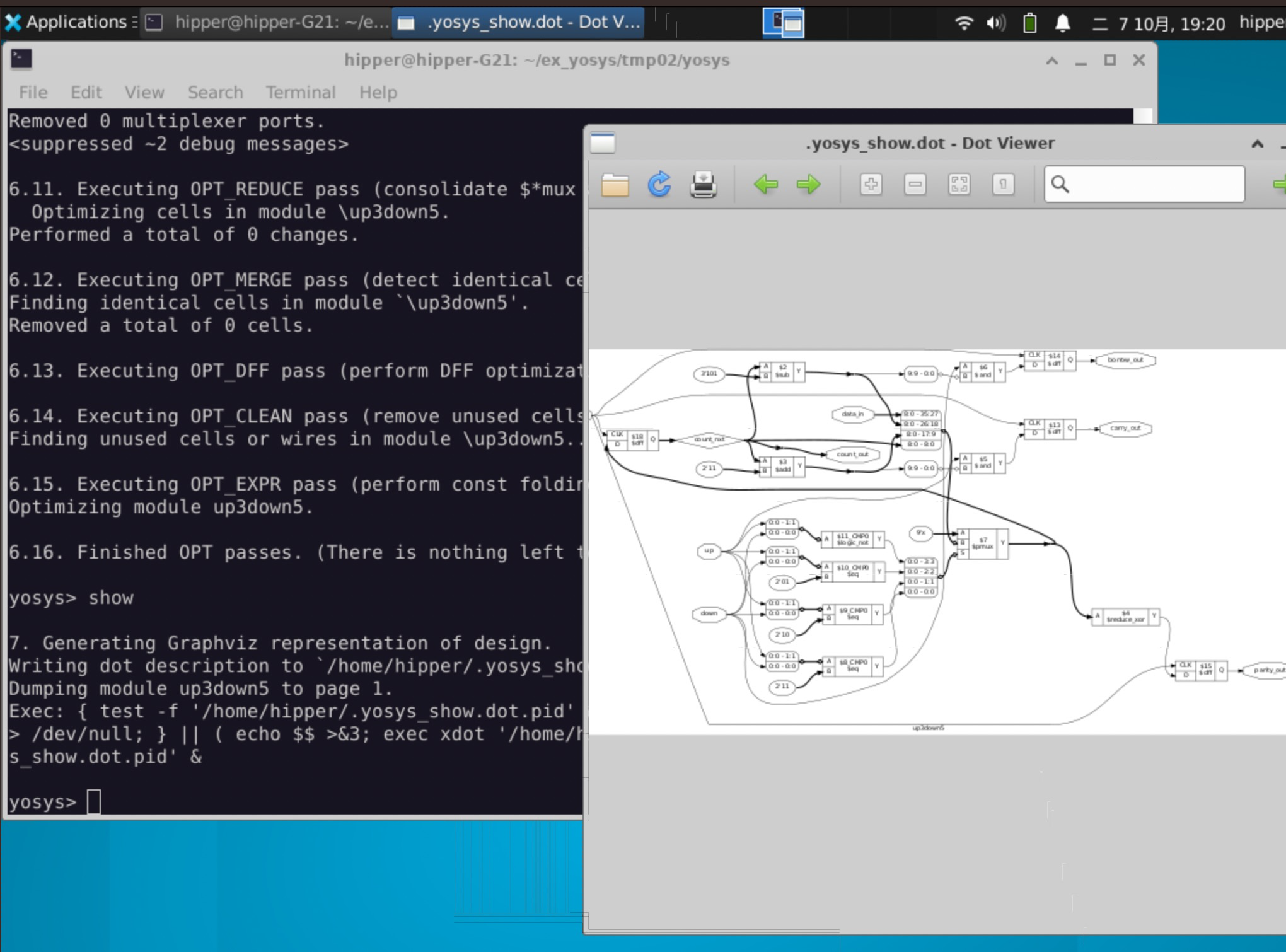Zoom in on the graph
This screenshot has width=1286, height=952.
click(871, 185)
